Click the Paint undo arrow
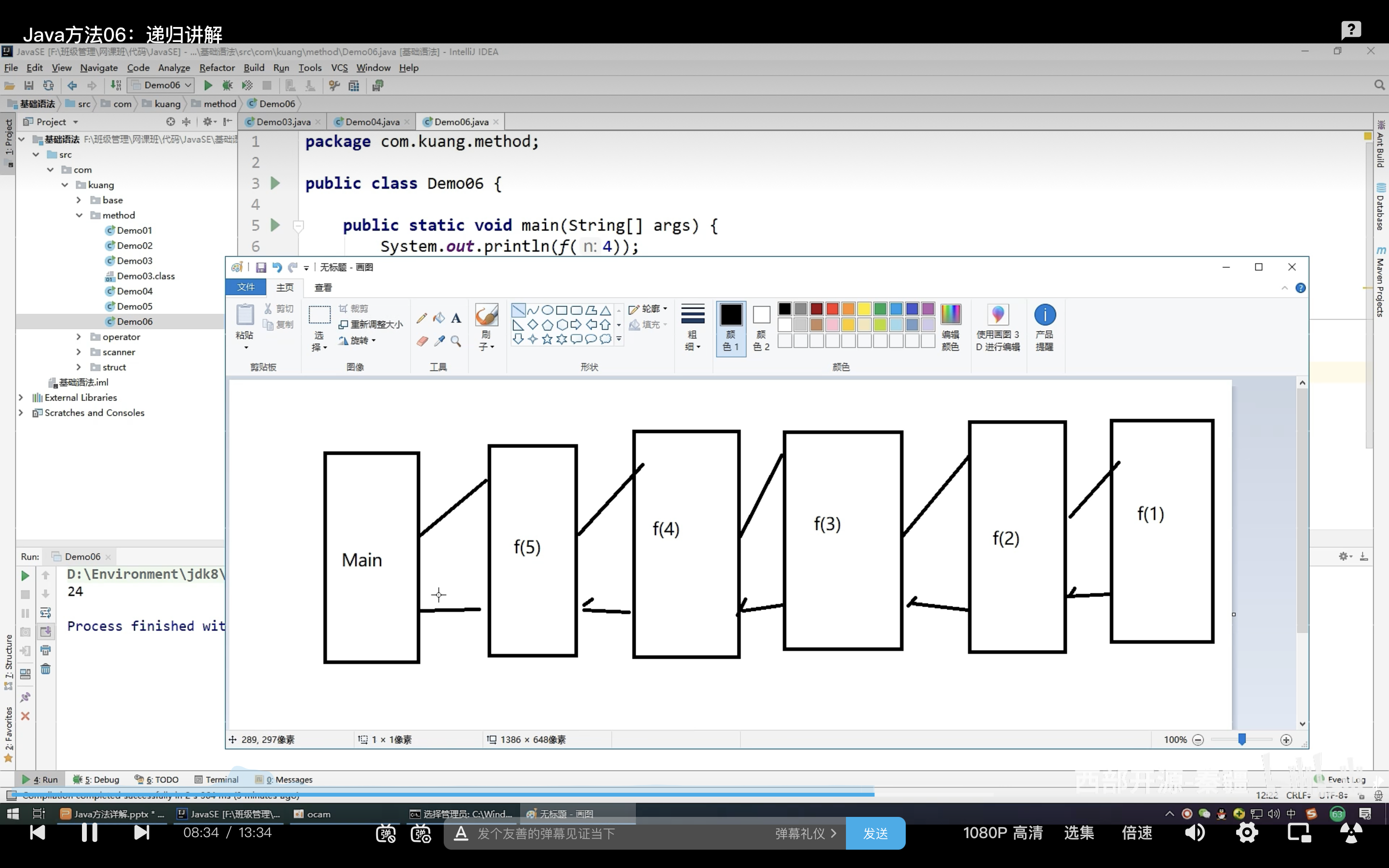The width and height of the screenshot is (1389, 868). (277, 268)
